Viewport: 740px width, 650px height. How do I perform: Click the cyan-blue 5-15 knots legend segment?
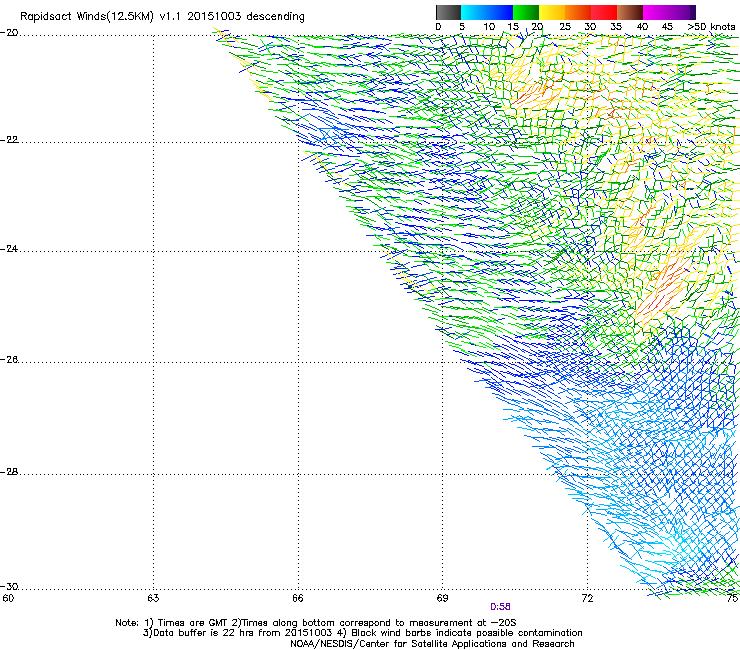tap(487, 12)
